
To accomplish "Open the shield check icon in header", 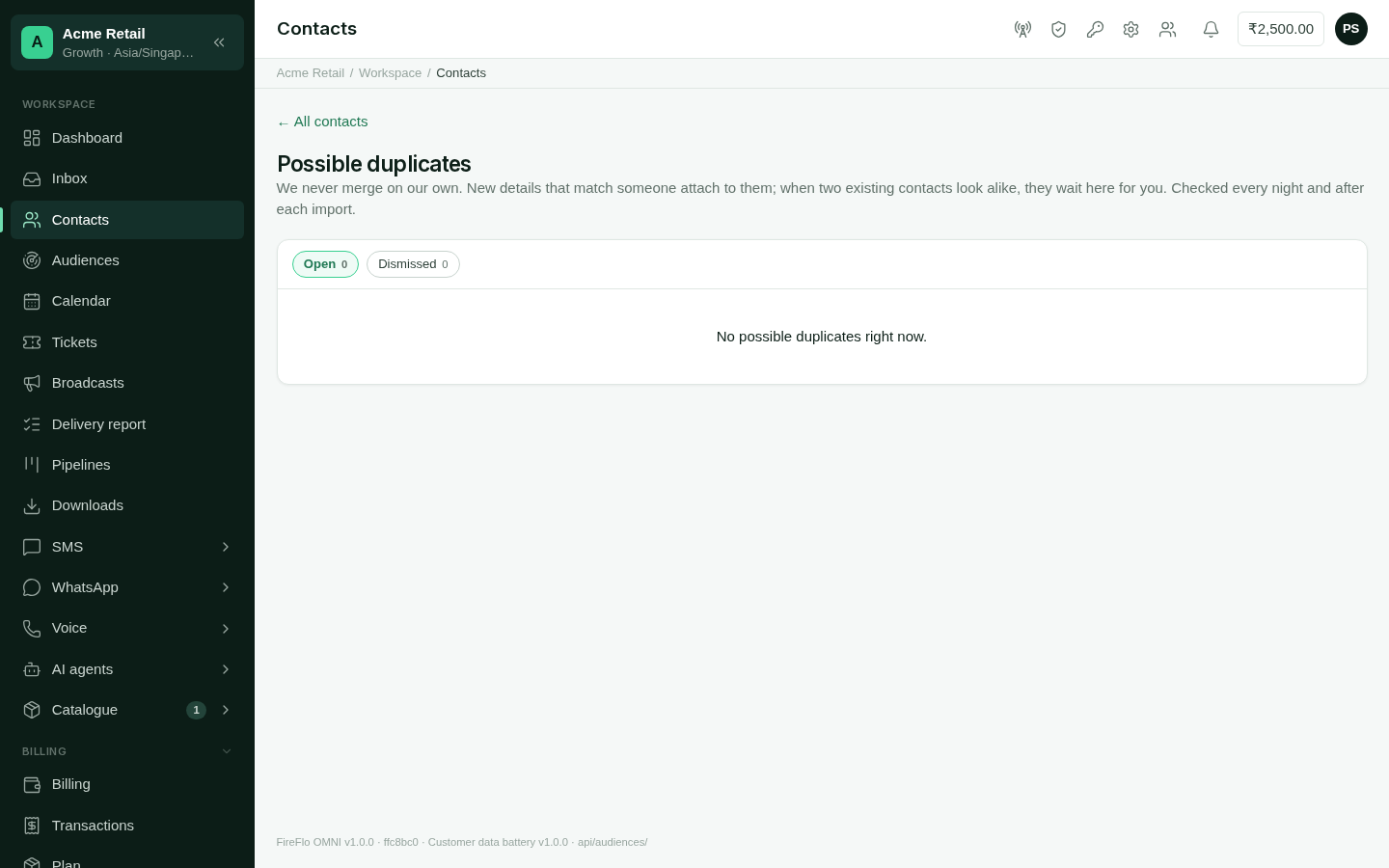I will [x=1058, y=29].
